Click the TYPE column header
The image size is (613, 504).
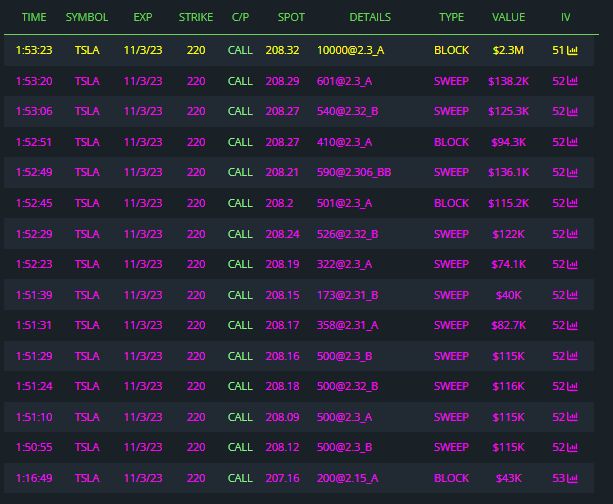[x=451, y=17]
